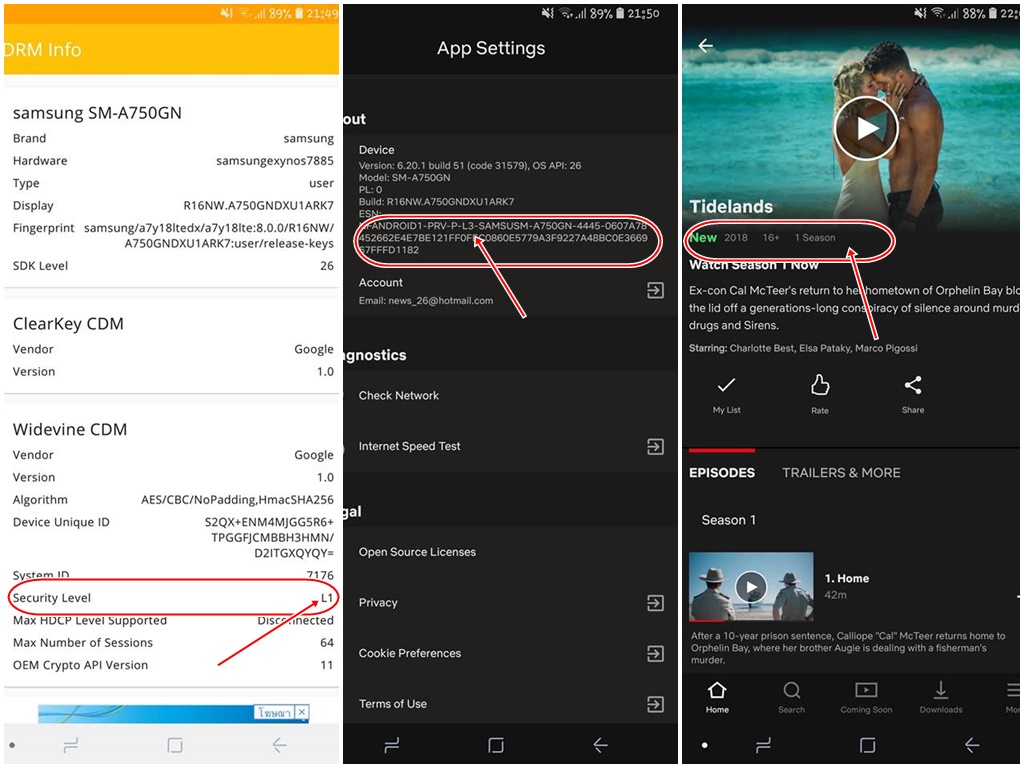Image resolution: width=1024 pixels, height=768 pixels.
Task: Tap Widevine CDM heading
Action: click(70, 430)
